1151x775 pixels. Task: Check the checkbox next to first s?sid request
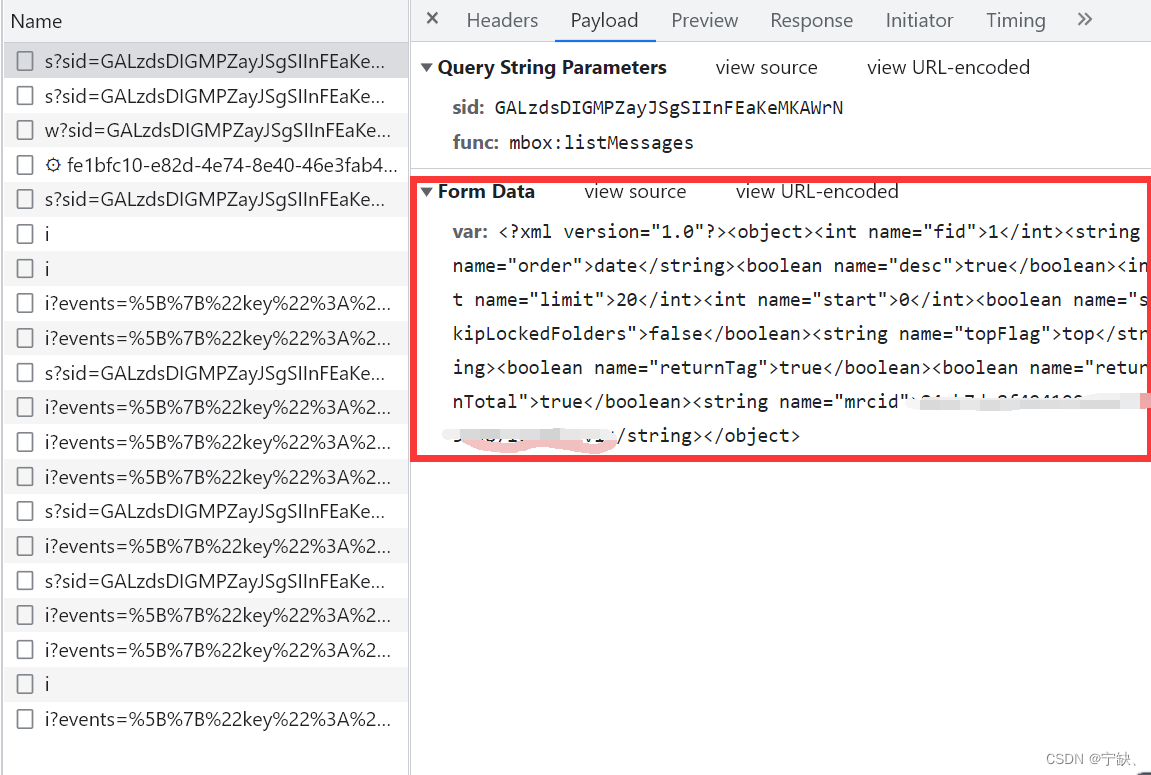click(23, 60)
